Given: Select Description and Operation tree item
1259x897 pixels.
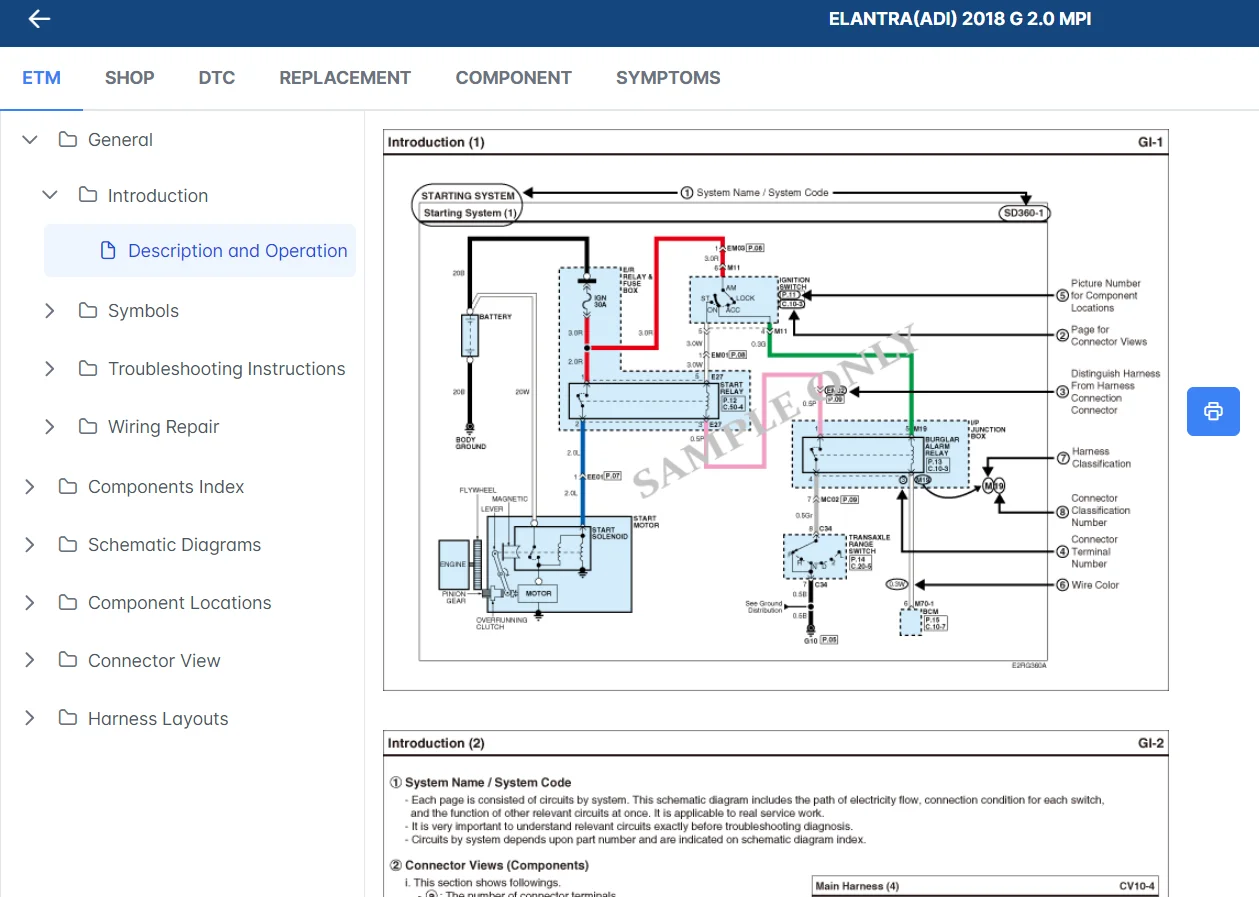Looking at the screenshot, I should [x=200, y=251].
